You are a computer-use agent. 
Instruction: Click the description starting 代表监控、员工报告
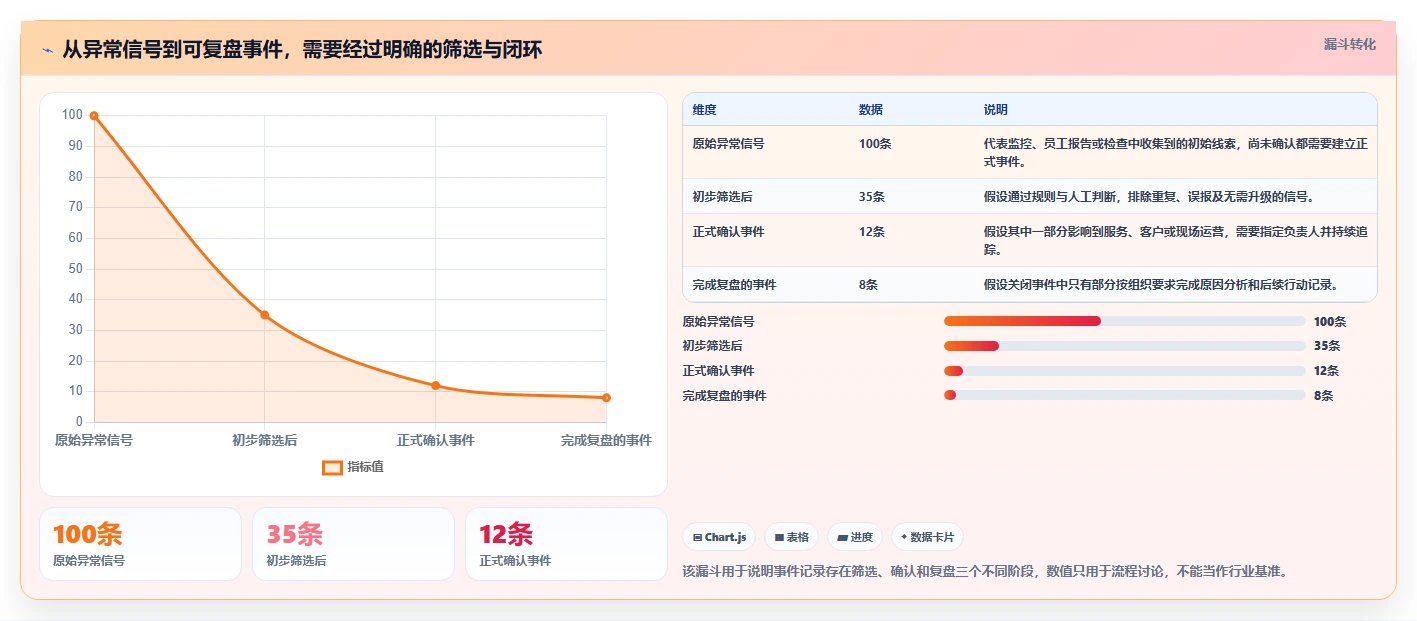(1175, 153)
